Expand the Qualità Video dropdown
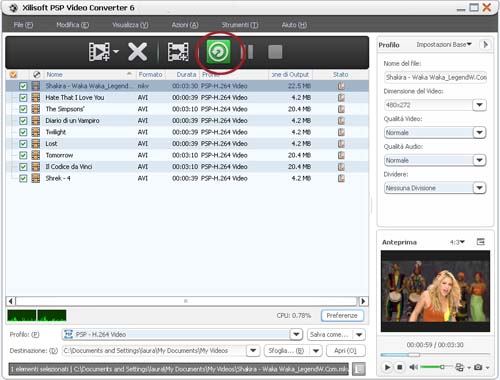The image size is (500, 380). [479, 133]
